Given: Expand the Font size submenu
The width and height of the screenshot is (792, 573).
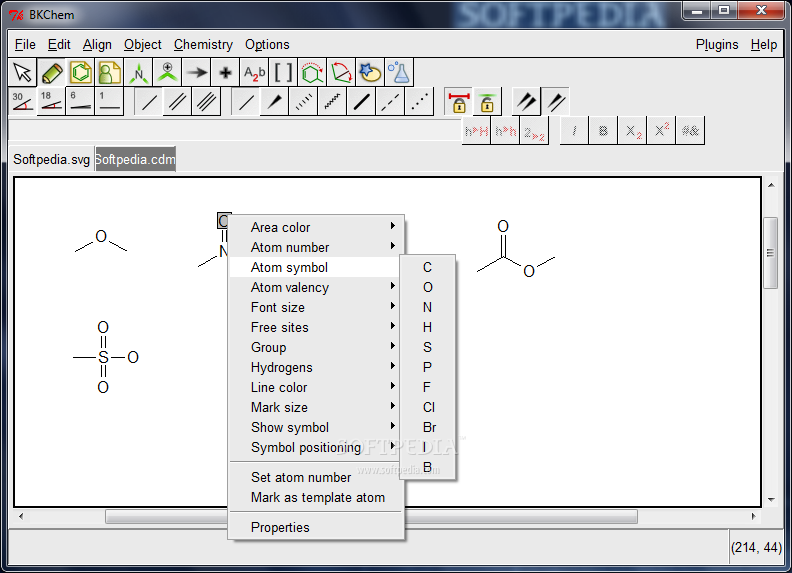Looking at the screenshot, I should 316,307.
